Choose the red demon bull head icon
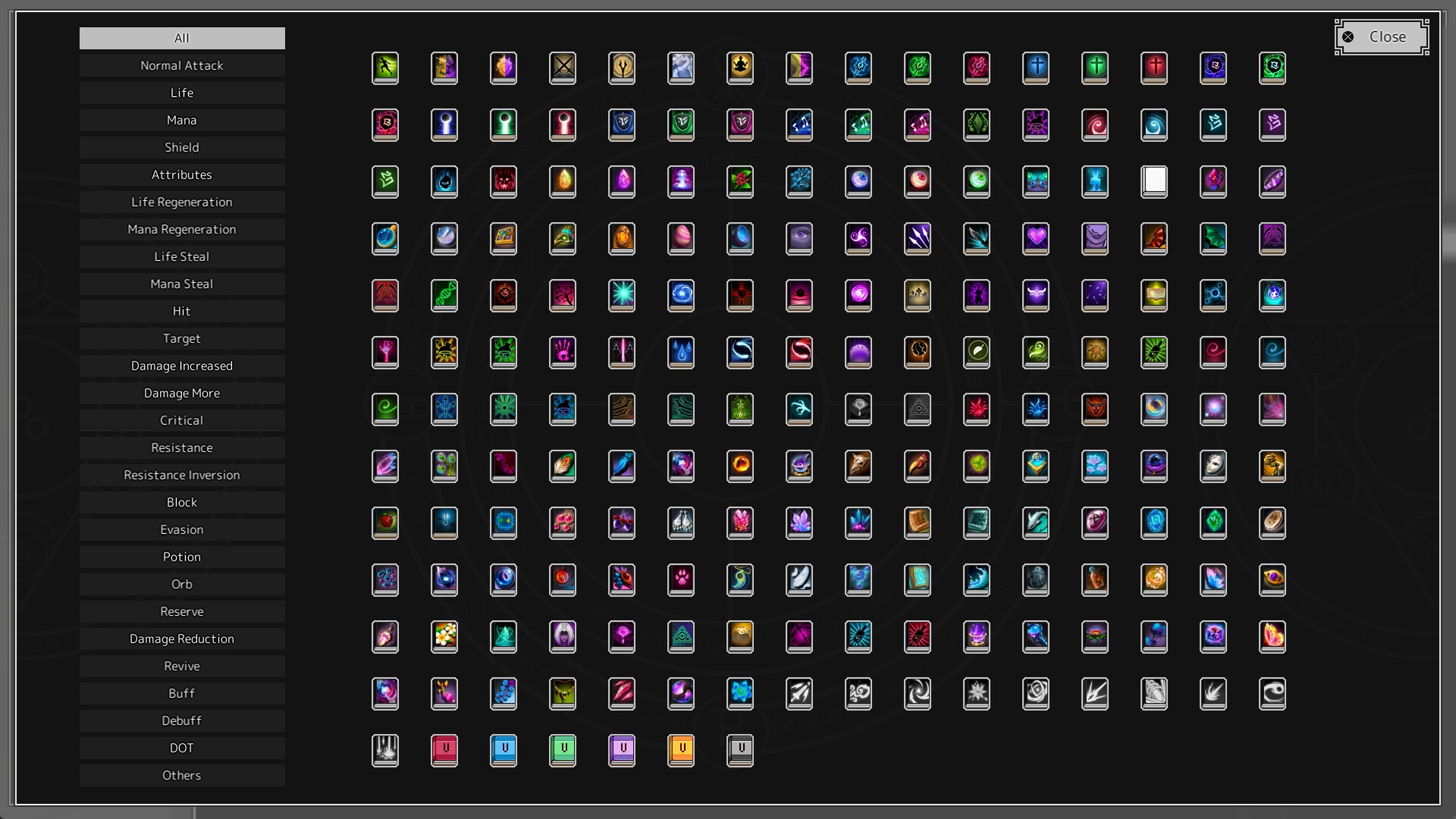This screenshot has width=1456, height=819. click(x=1095, y=409)
